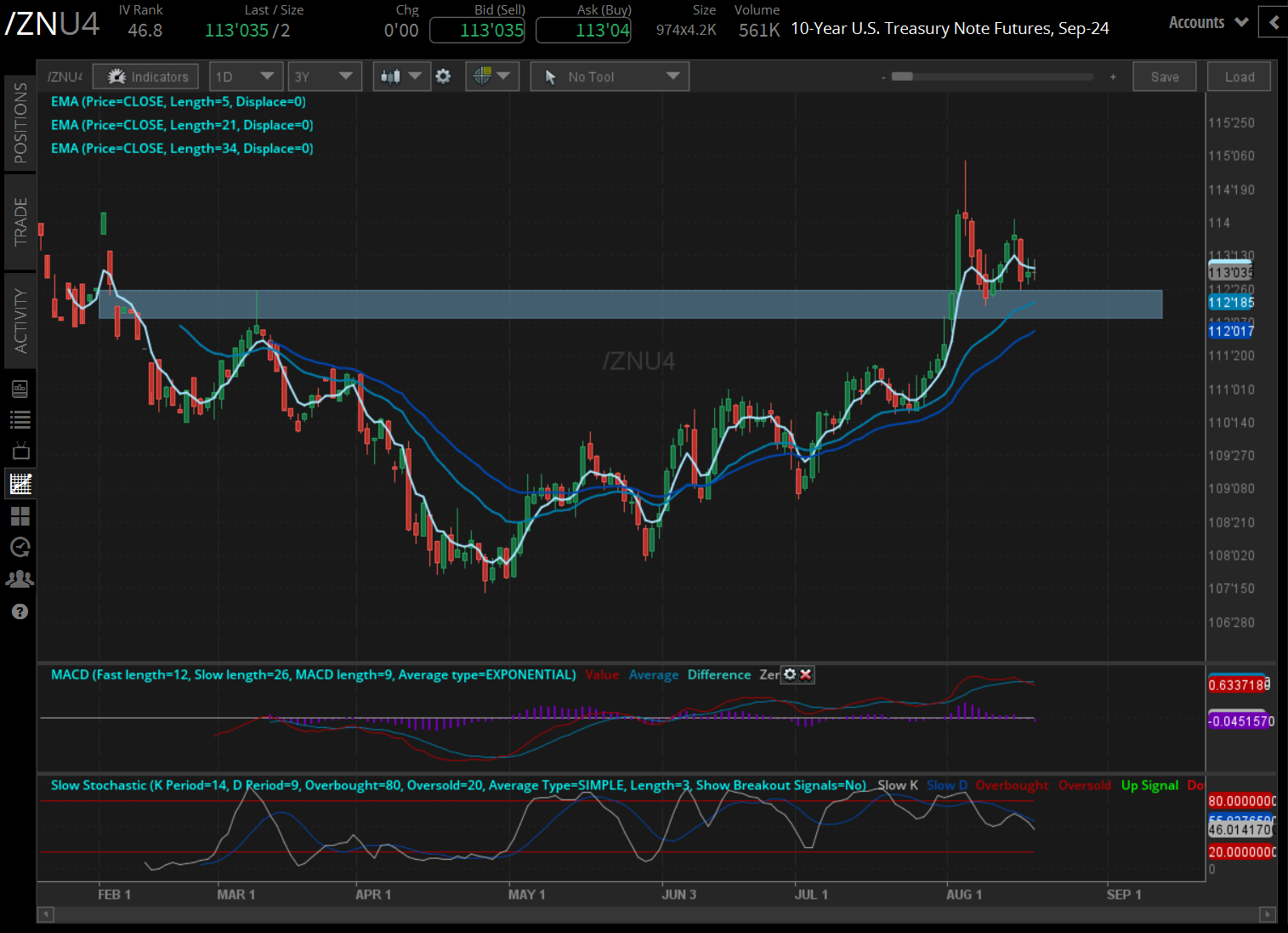Click the chart zoom slider bar
Viewport: 1288px width, 933px height.
point(993,77)
